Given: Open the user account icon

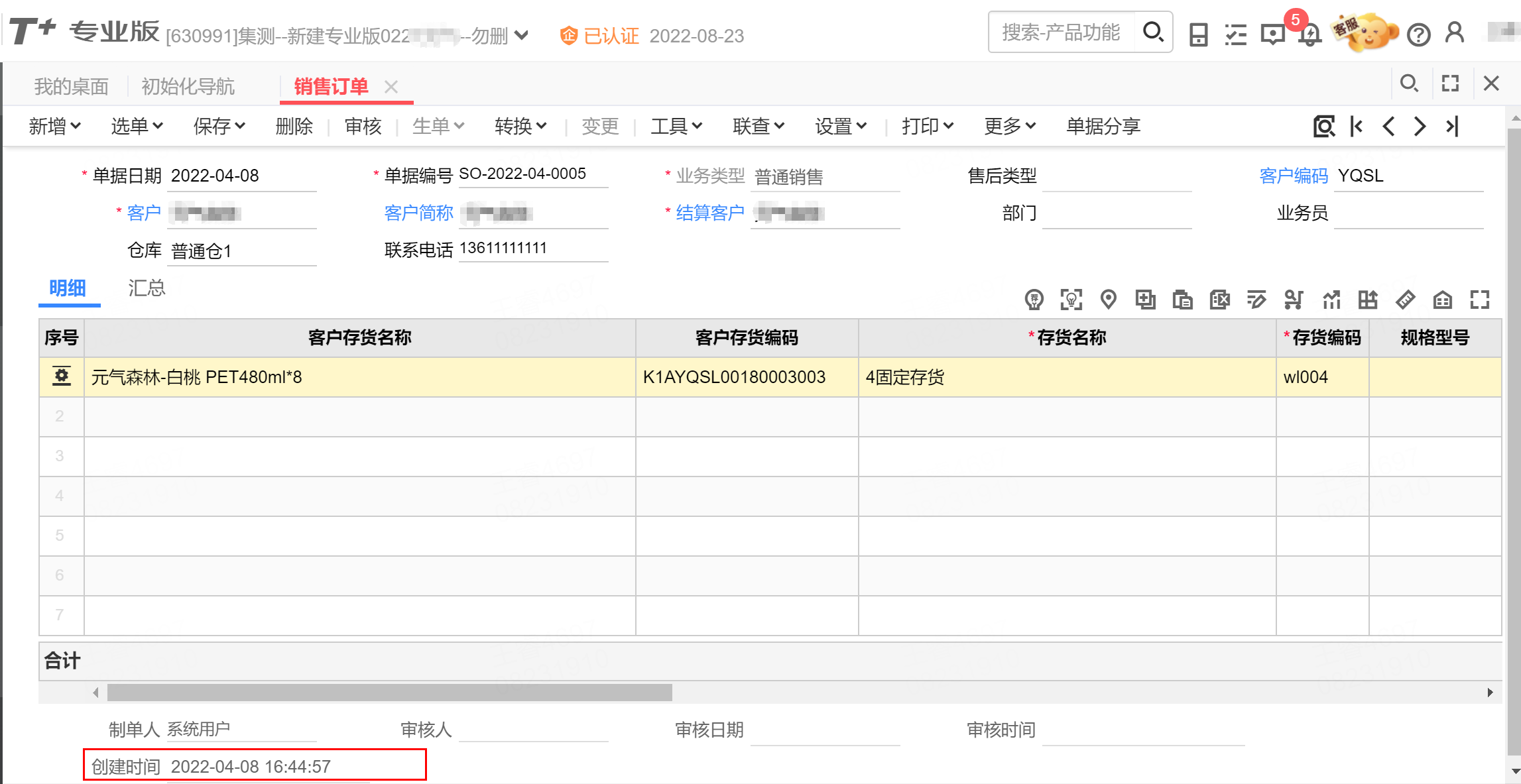Looking at the screenshot, I should point(1455,32).
